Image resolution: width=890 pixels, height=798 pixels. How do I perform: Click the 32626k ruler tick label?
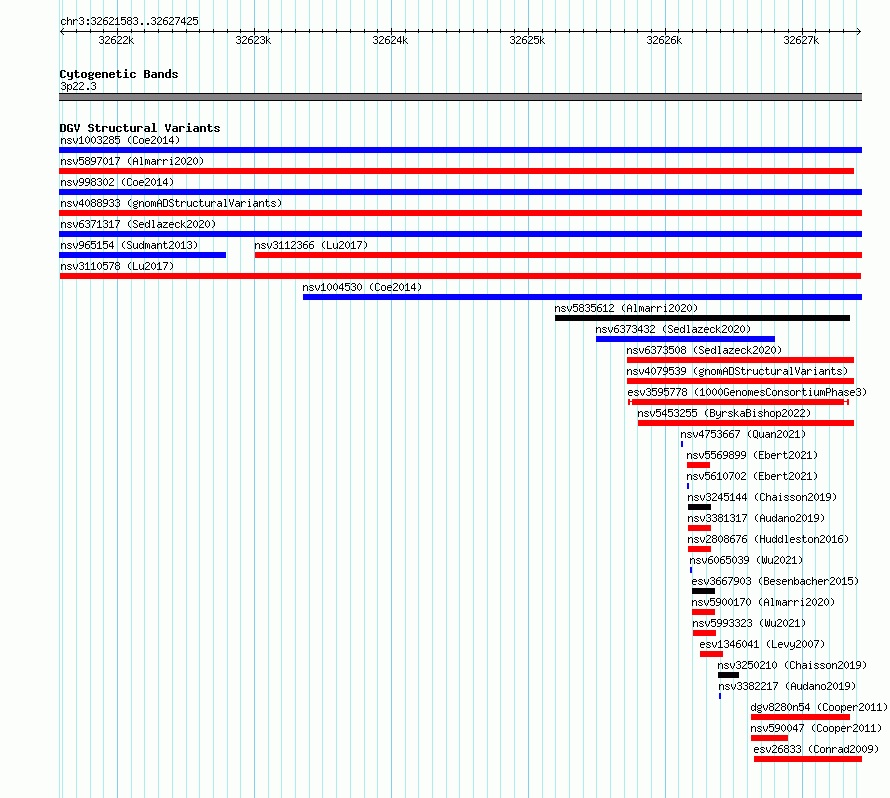664,40
